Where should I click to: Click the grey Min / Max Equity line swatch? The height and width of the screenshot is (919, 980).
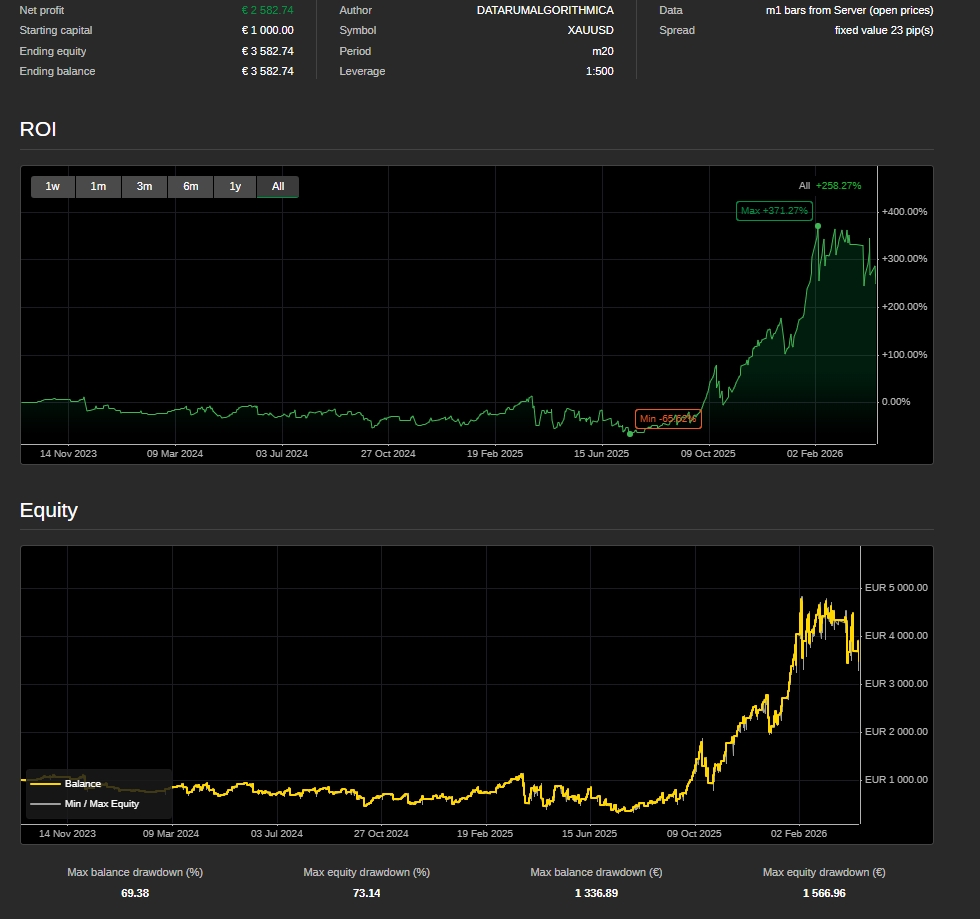tap(45, 803)
